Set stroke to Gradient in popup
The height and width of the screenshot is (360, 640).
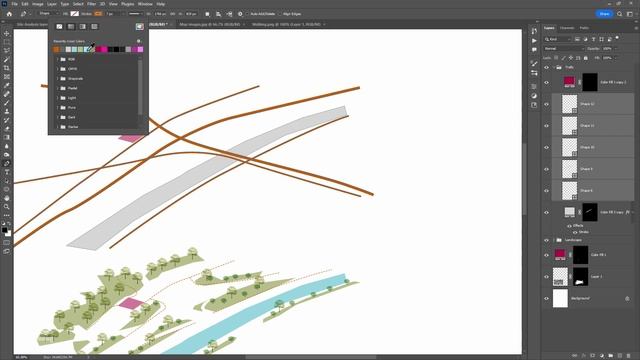pyautogui.click(x=83, y=27)
